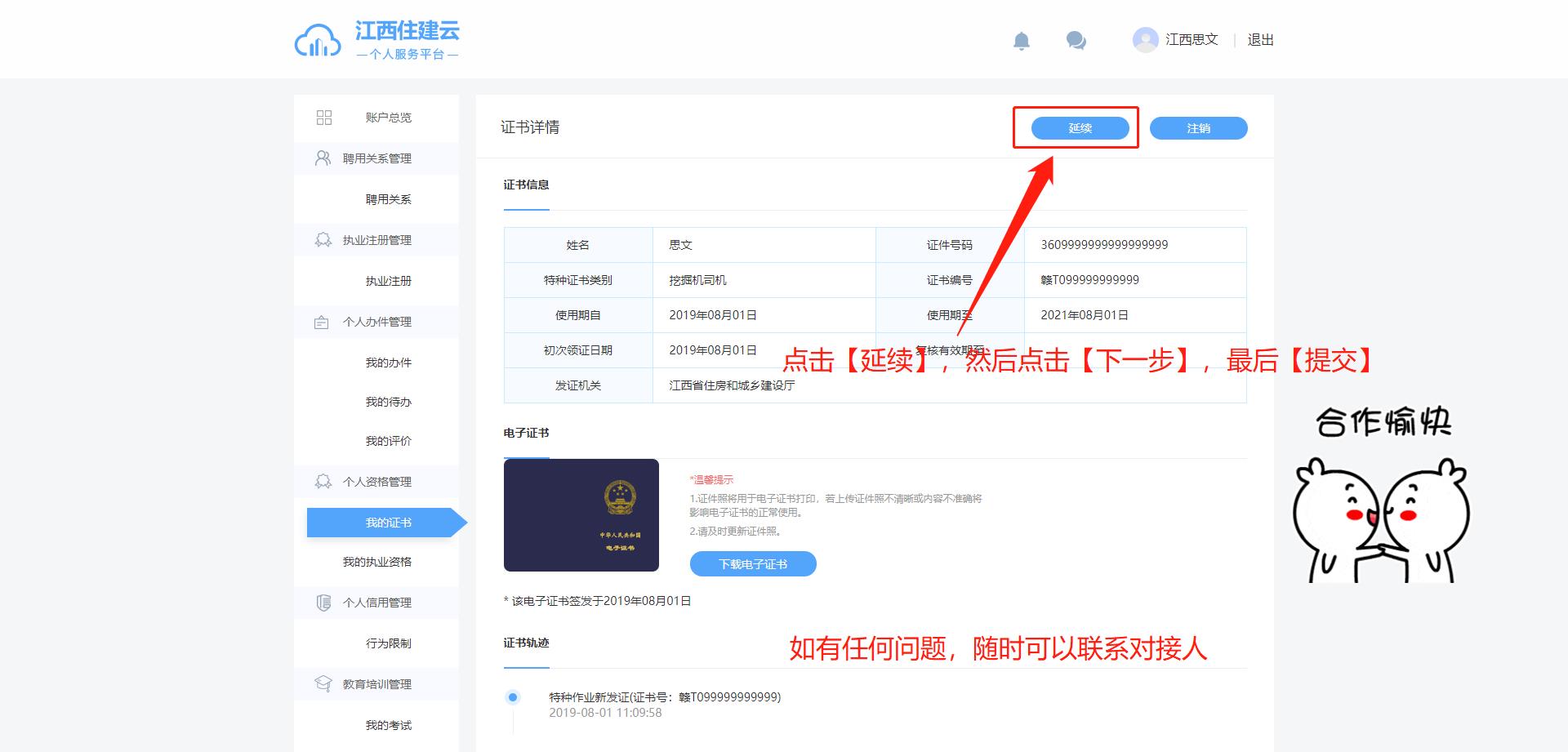This screenshot has height=752, width=1568.
Task: Click the notification bell icon
Action: coord(1021,41)
